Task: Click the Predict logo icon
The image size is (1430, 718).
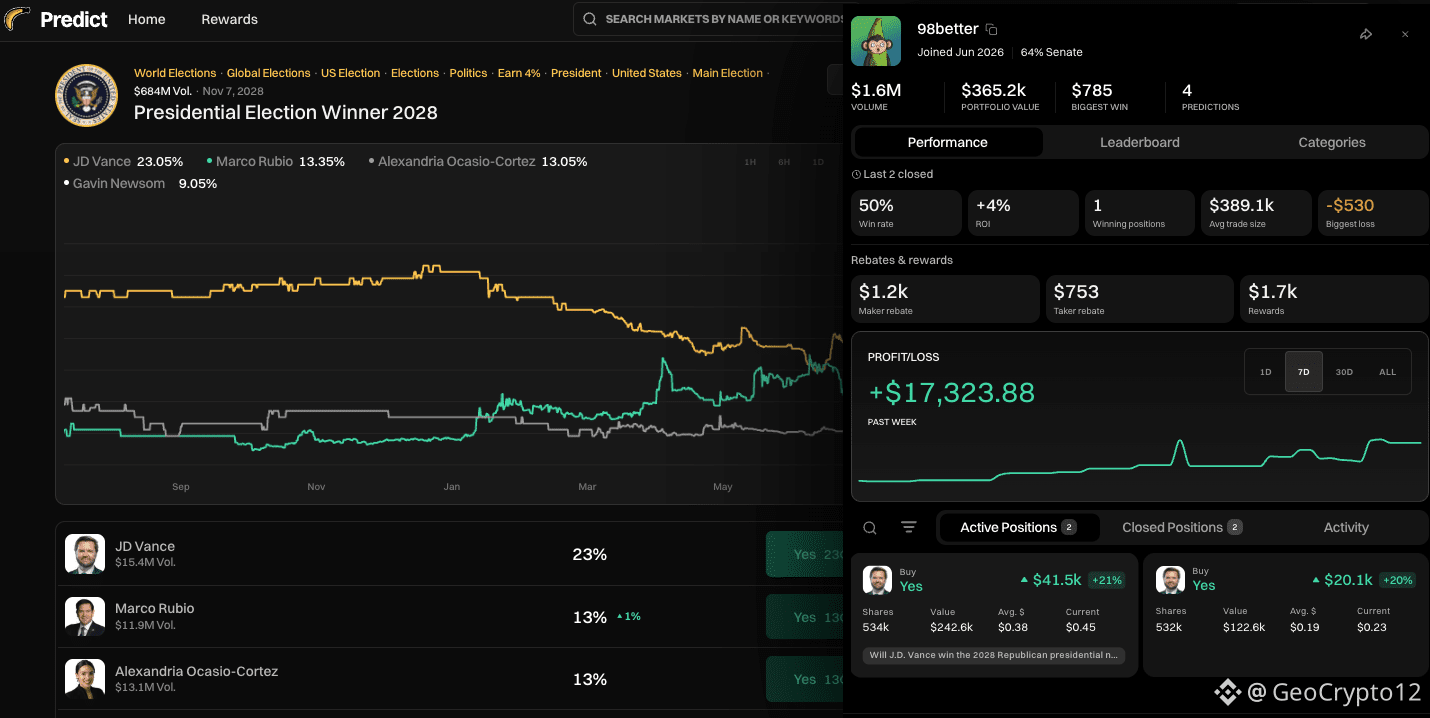Action: tap(18, 19)
